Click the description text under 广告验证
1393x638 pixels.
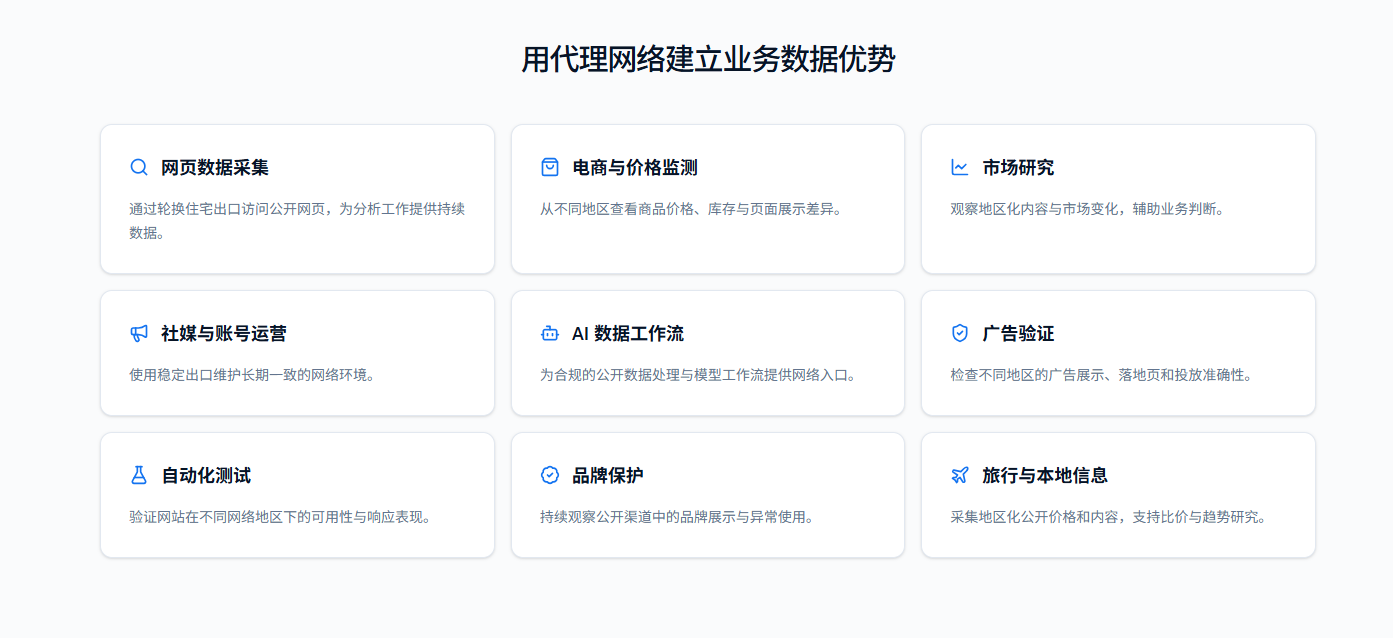1101,375
